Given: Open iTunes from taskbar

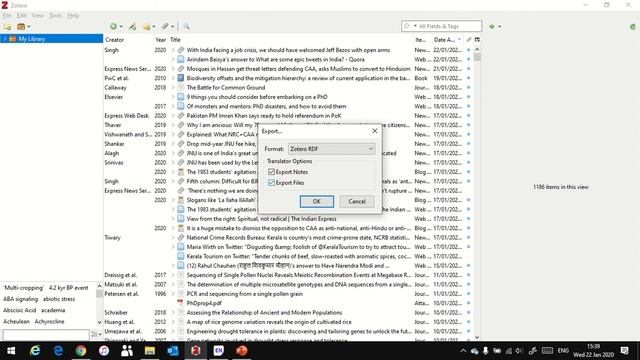Looking at the screenshot, I should (104, 351).
